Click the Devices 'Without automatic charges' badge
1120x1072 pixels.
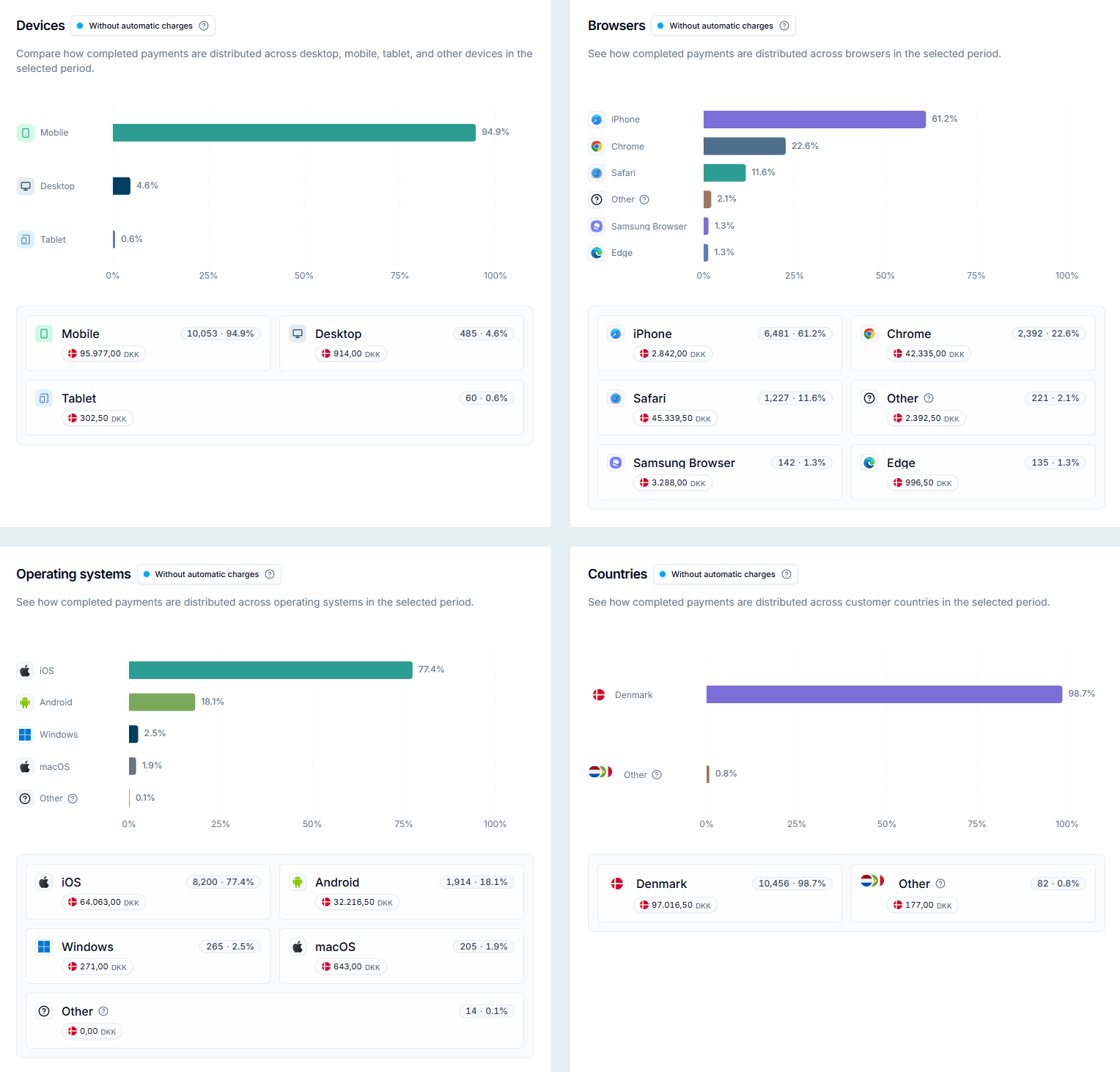[x=143, y=26]
